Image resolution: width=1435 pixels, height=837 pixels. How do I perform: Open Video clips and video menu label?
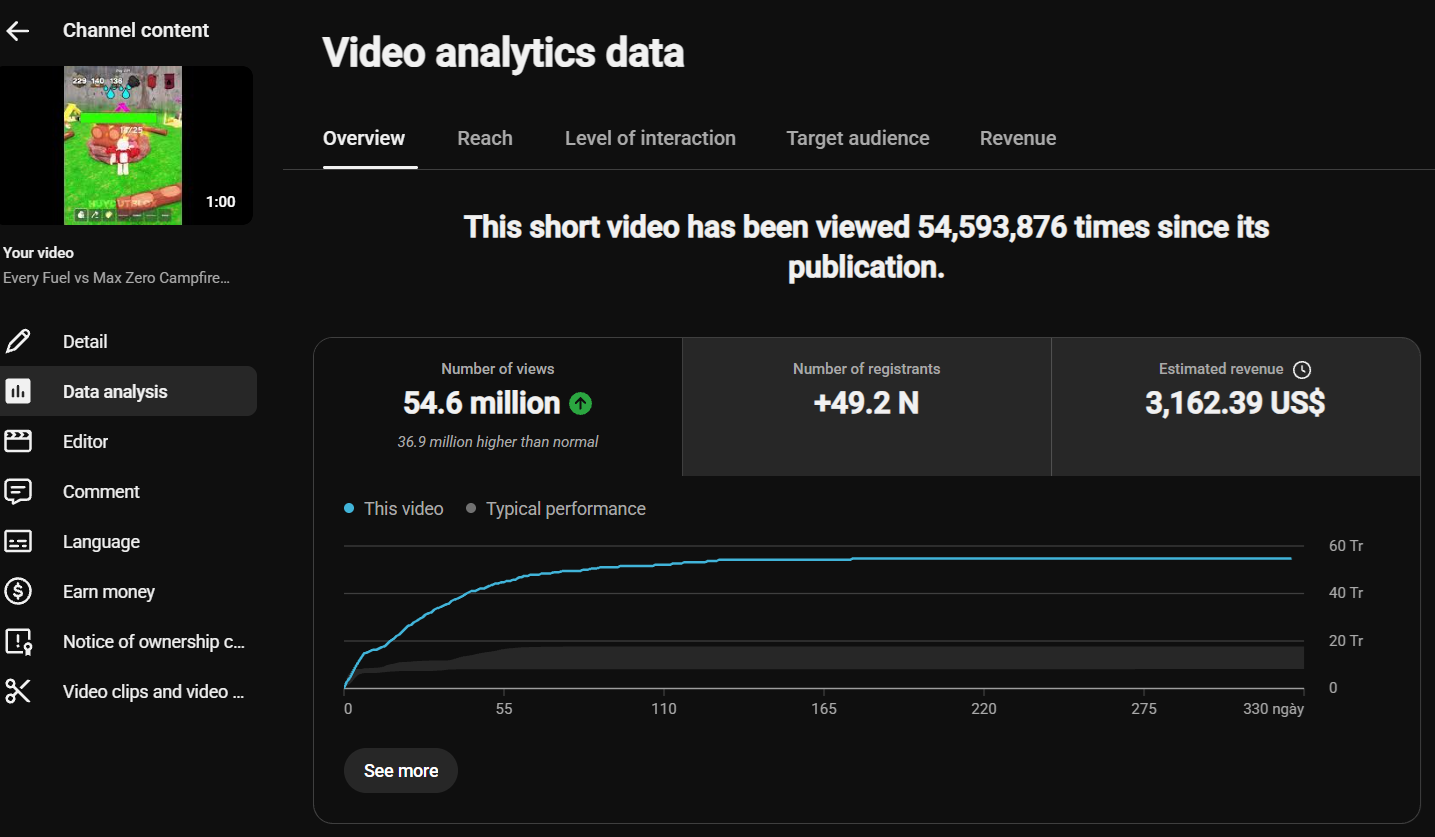(x=154, y=691)
